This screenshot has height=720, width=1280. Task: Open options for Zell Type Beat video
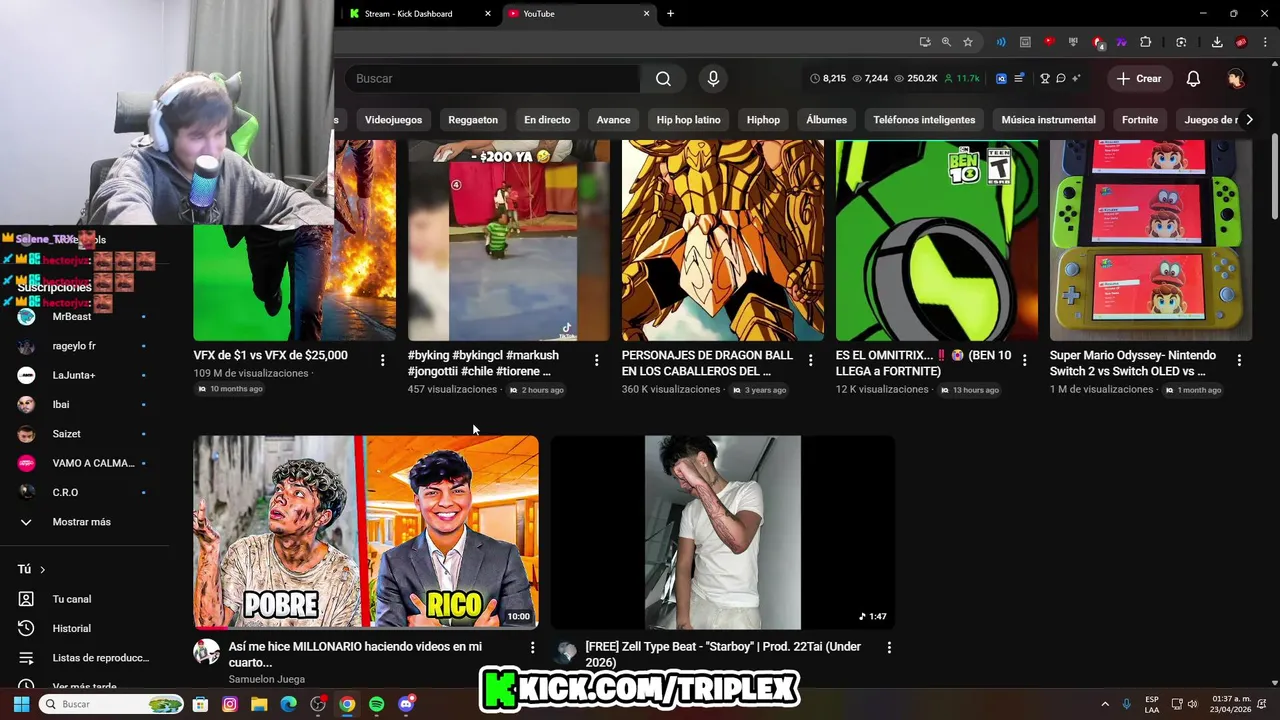tap(888, 648)
